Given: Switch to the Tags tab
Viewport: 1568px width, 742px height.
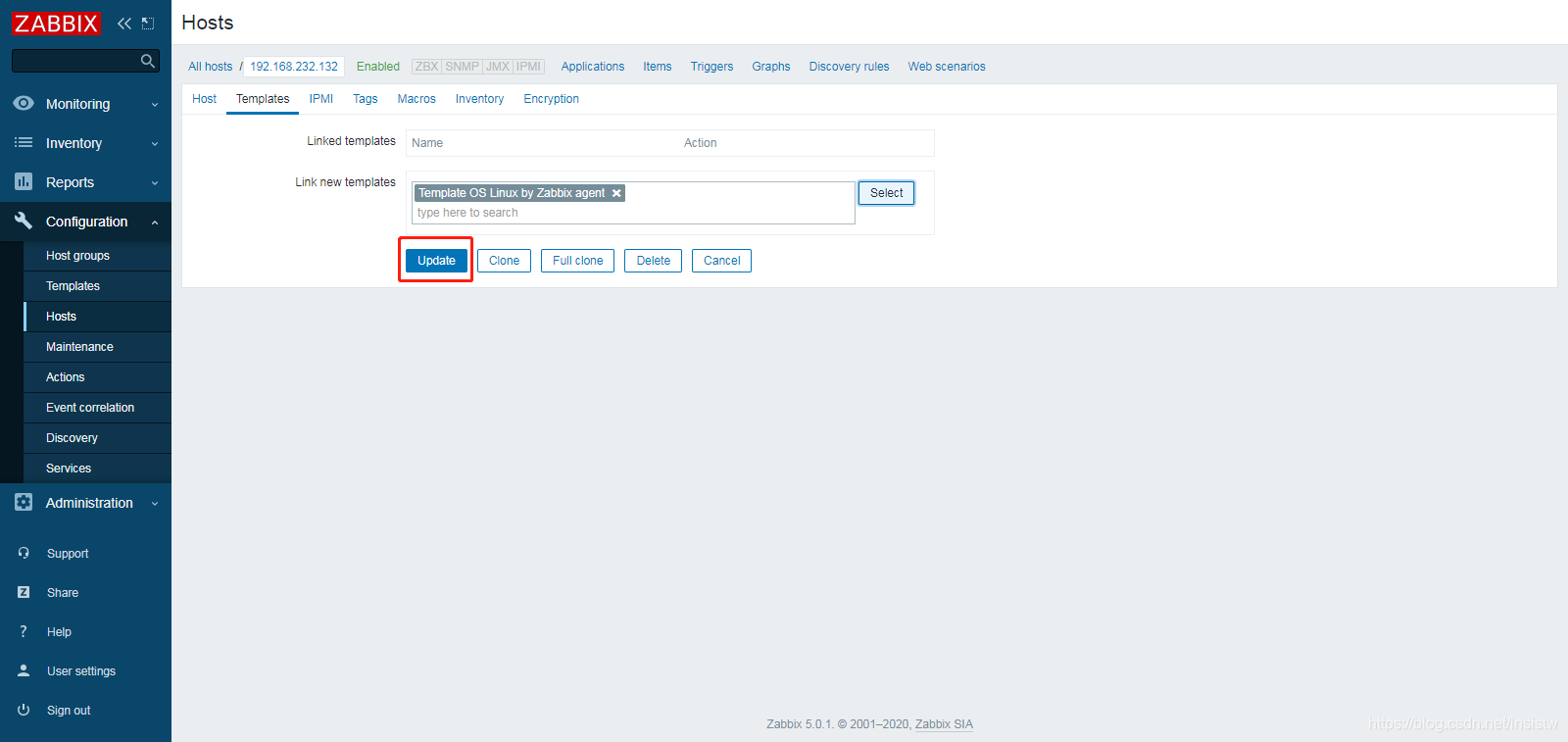Looking at the screenshot, I should click(366, 99).
